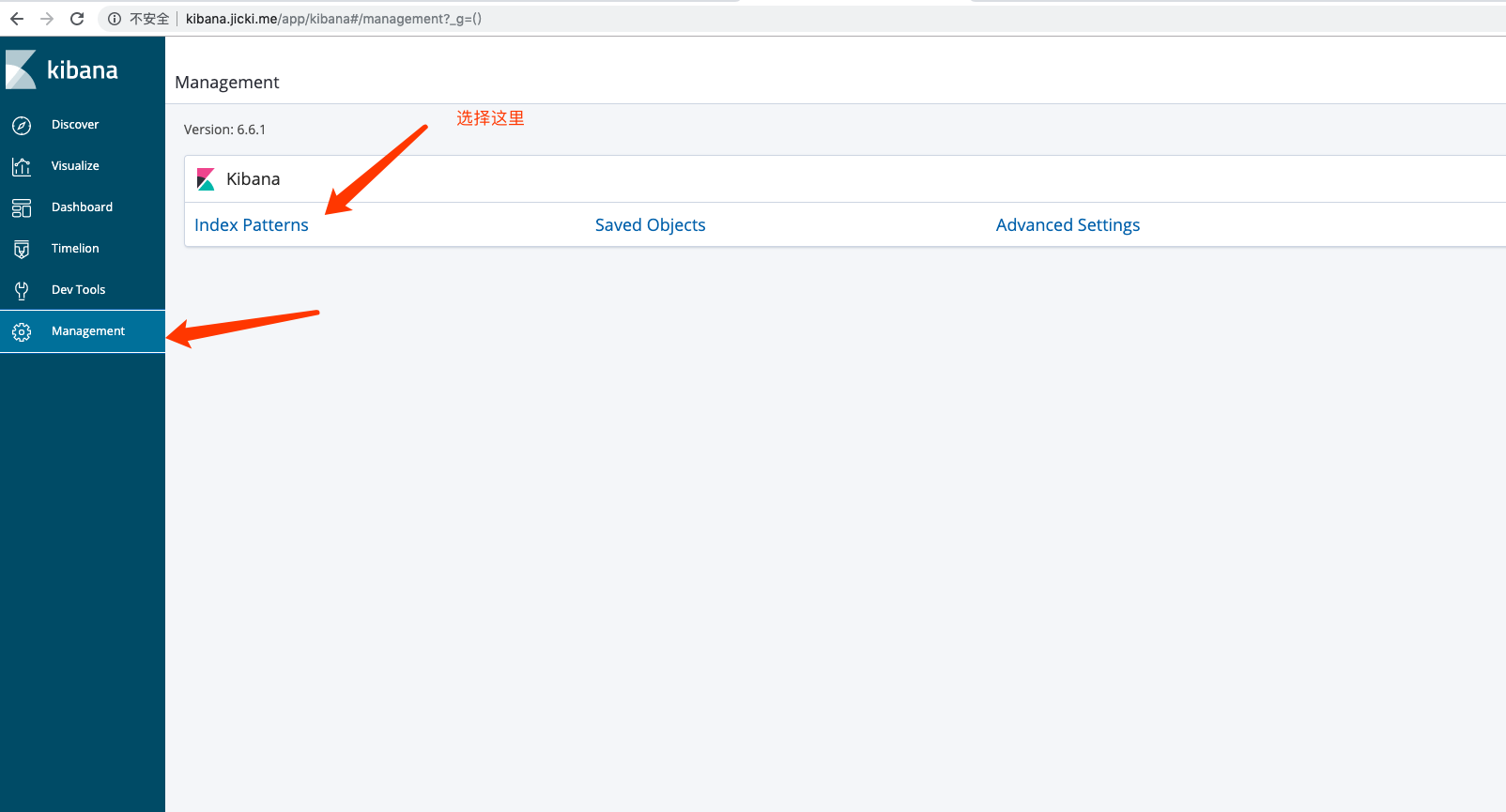This screenshot has width=1506, height=812.
Task: Select the Dev Tools text label
Action: pyautogui.click(x=78, y=290)
